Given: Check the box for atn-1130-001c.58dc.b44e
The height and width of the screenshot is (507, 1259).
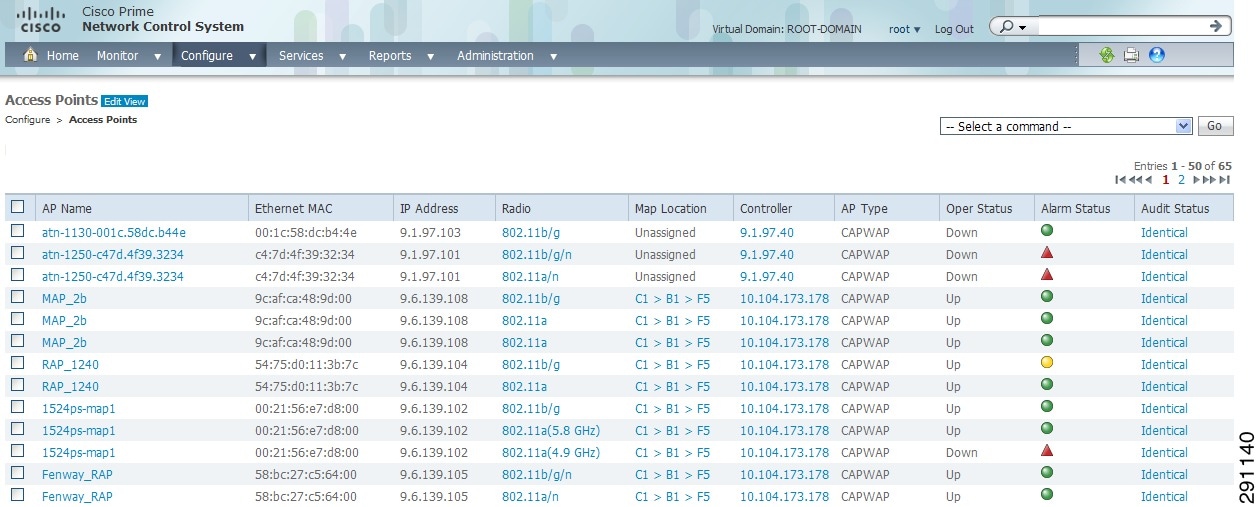Looking at the screenshot, I should (x=17, y=231).
